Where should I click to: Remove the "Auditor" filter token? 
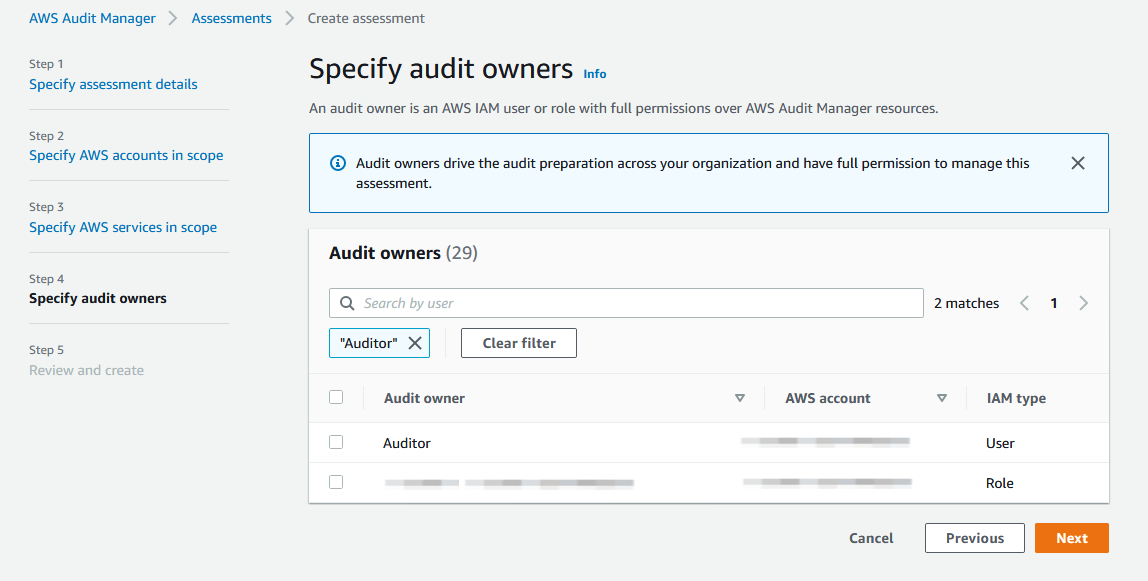click(x=414, y=343)
